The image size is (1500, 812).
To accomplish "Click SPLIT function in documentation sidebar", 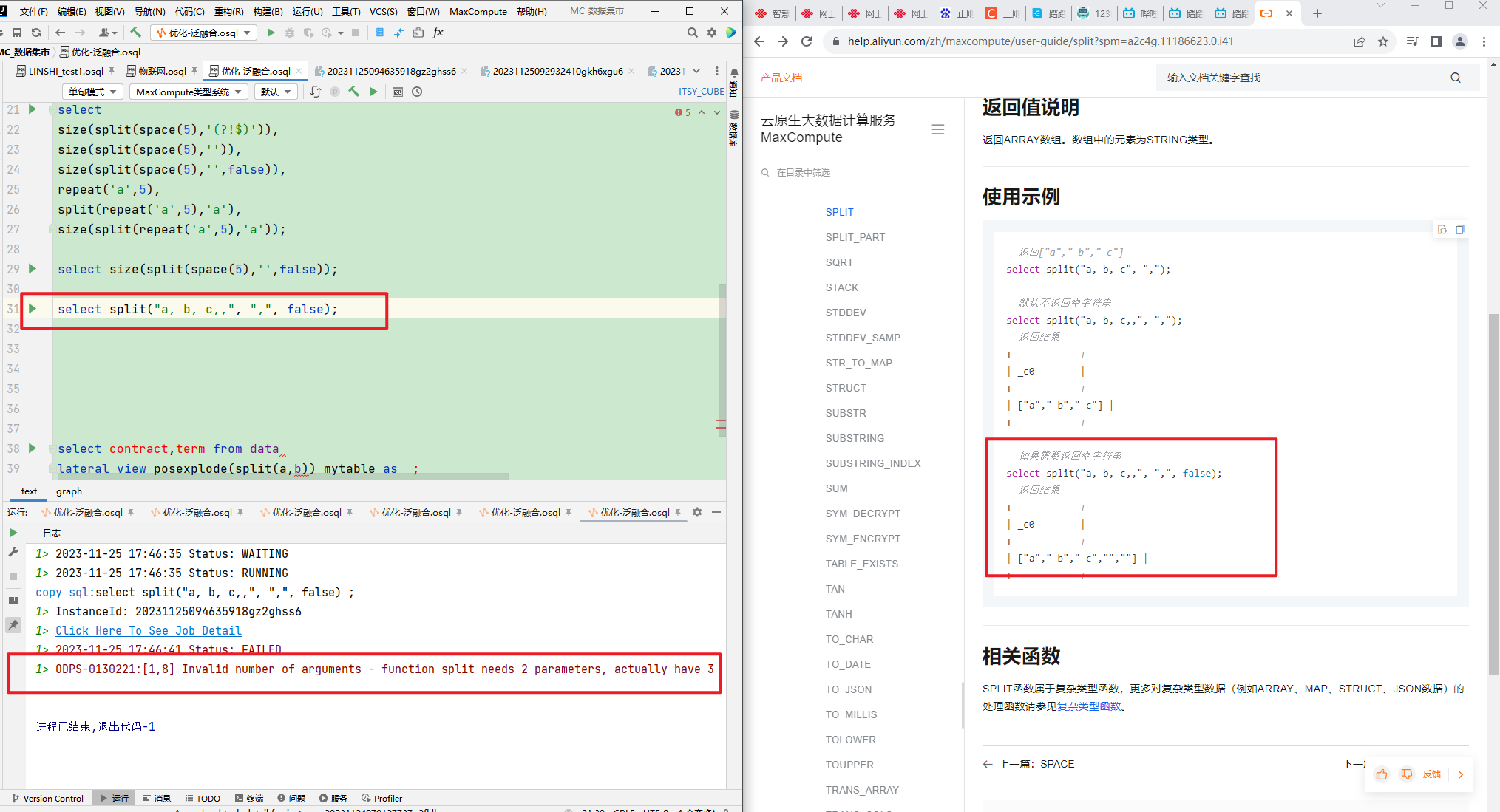I will pyautogui.click(x=838, y=211).
